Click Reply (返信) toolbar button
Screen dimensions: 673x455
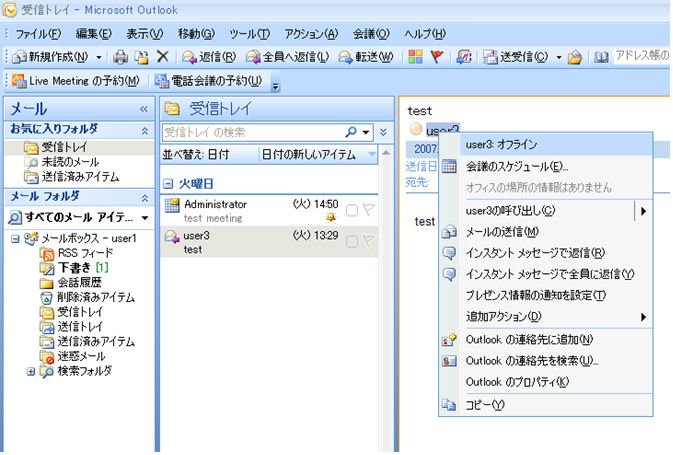tap(209, 57)
